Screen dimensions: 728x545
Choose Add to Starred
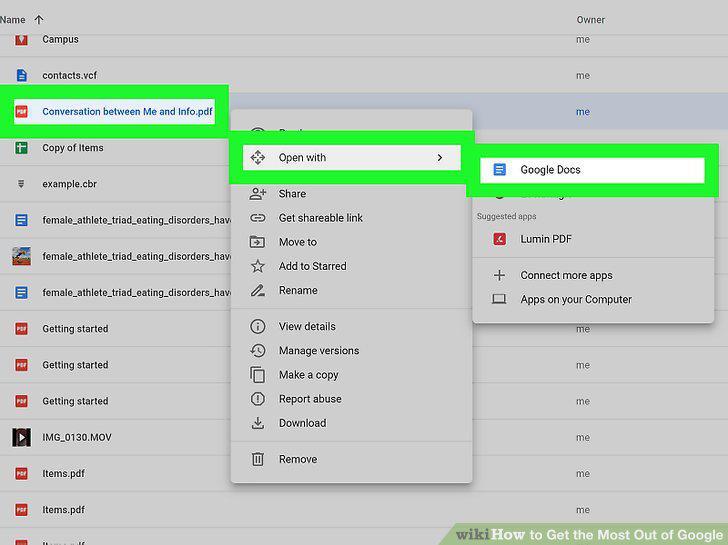(x=351, y=266)
